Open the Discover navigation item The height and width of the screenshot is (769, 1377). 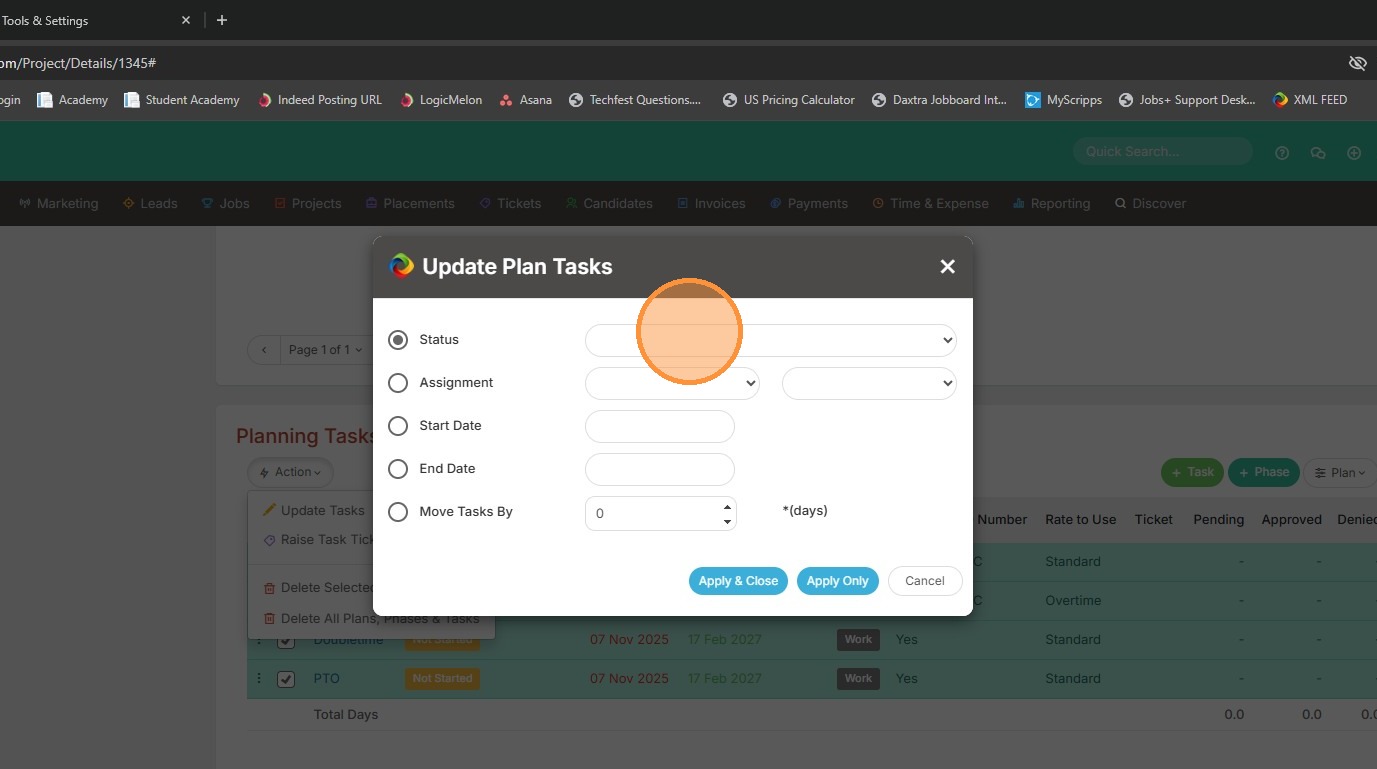[1150, 203]
